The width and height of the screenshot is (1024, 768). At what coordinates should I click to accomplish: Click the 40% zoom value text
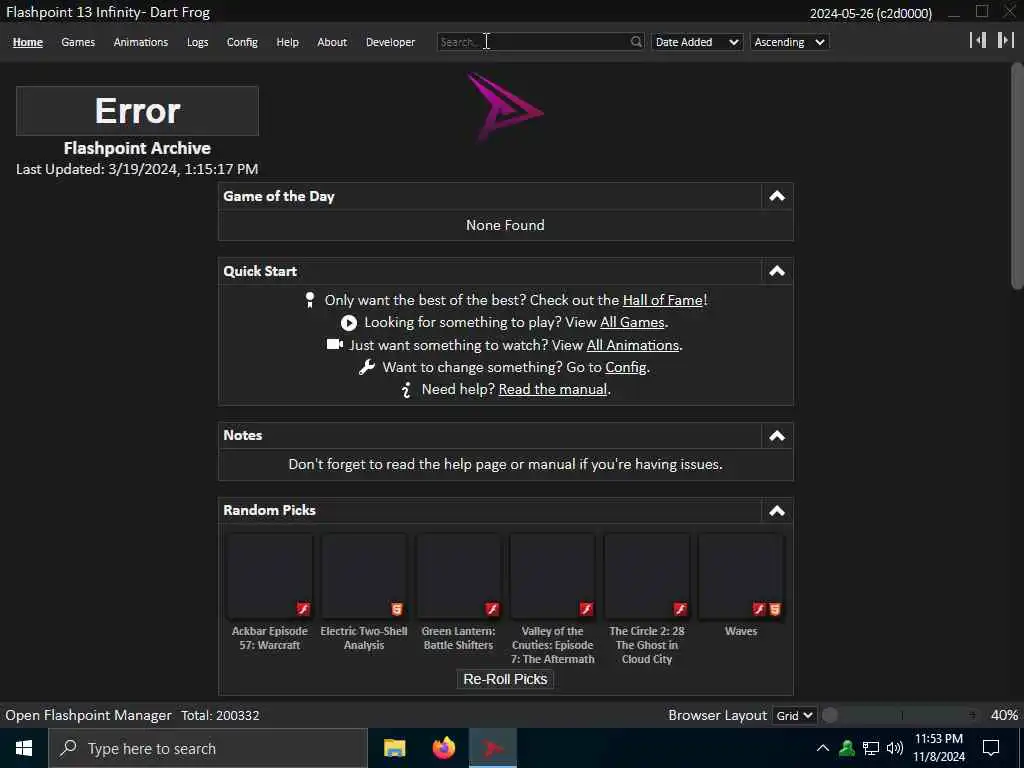[1004, 715]
